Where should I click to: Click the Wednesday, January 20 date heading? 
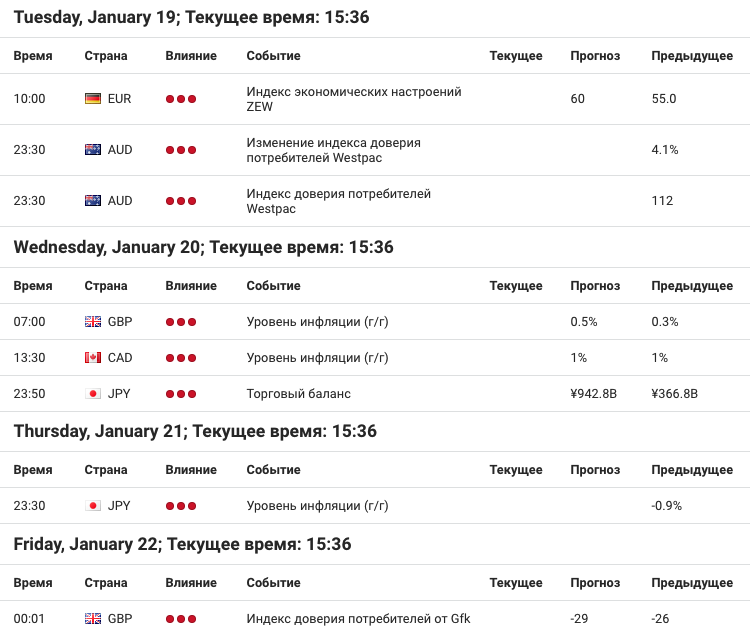coord(203,247)
